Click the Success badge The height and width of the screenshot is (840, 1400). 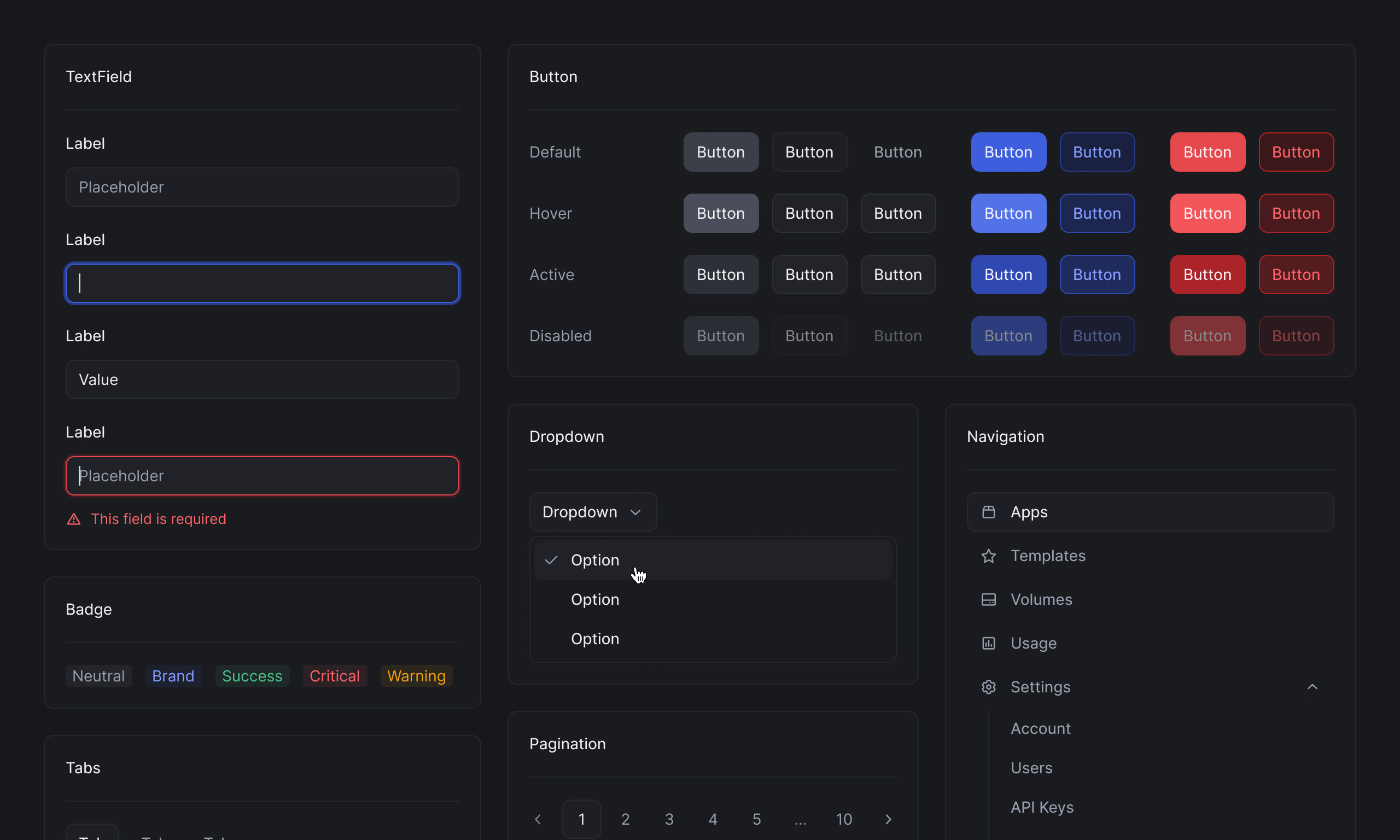click(x=252, y=676)
